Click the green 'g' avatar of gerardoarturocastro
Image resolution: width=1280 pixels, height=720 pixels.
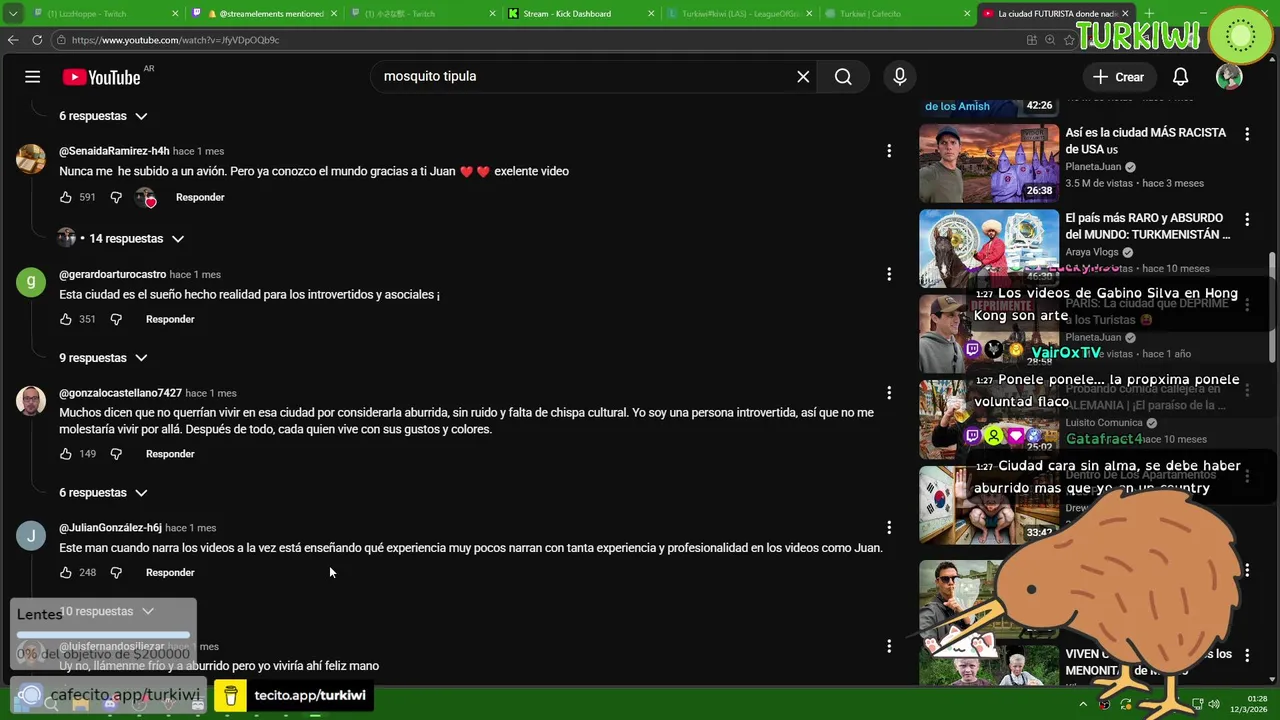[31, 282]
